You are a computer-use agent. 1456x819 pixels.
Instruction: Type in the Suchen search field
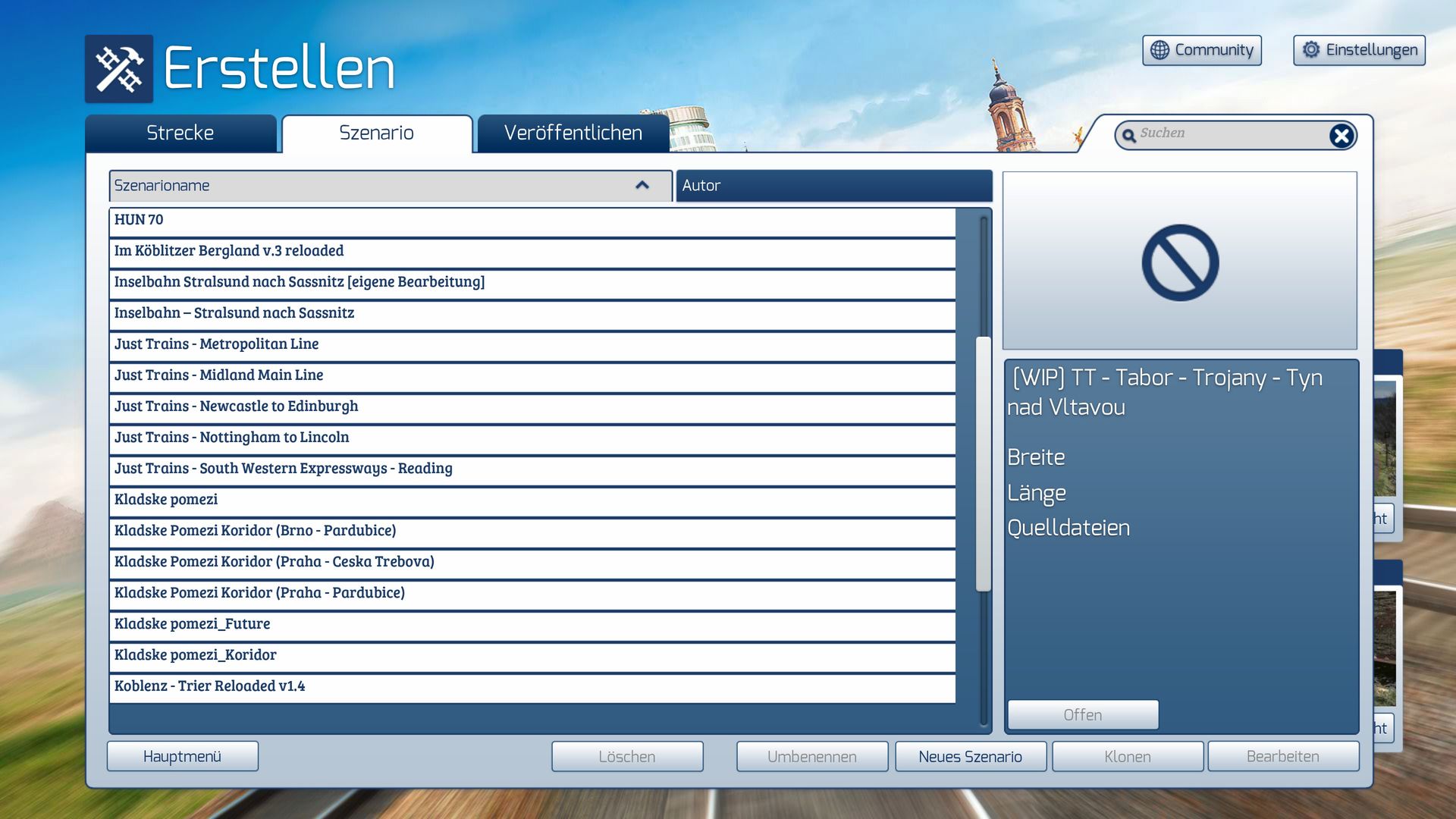pyautogui.click(x=1228, y=134)
